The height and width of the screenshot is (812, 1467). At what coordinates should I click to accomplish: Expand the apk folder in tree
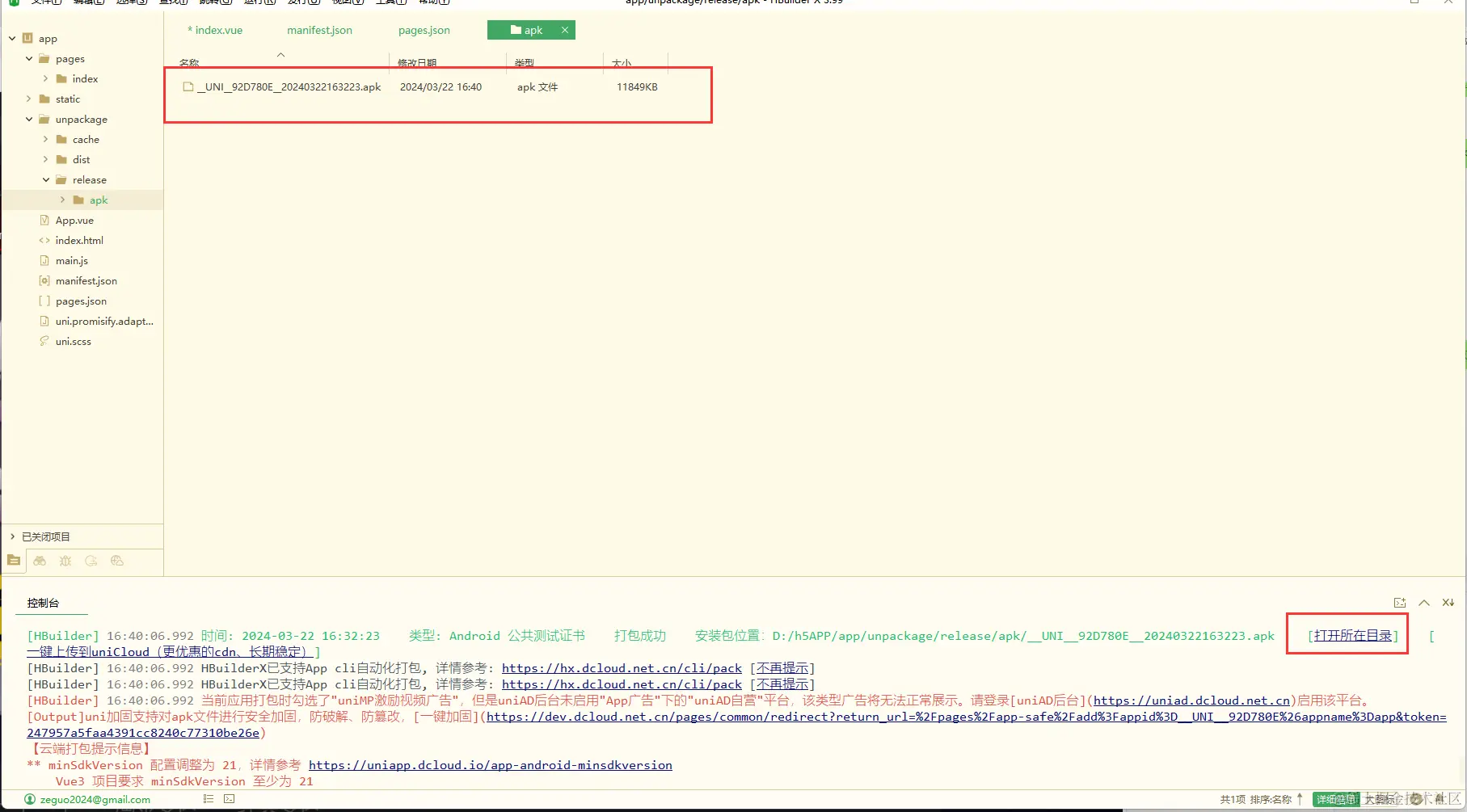coord(62,200)
